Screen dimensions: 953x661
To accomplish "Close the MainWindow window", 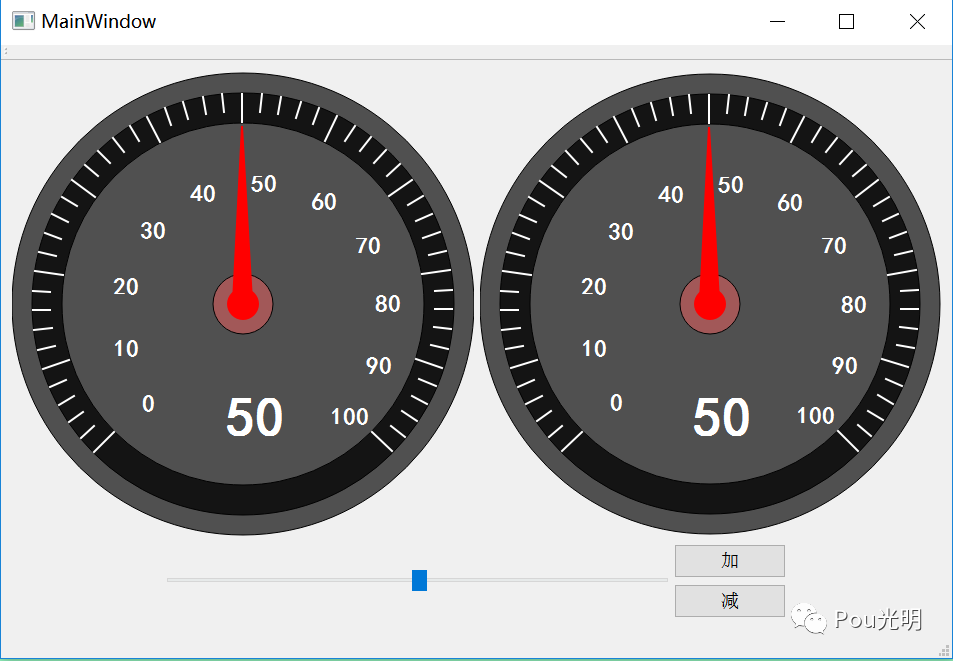I will (x=917, y=22).
